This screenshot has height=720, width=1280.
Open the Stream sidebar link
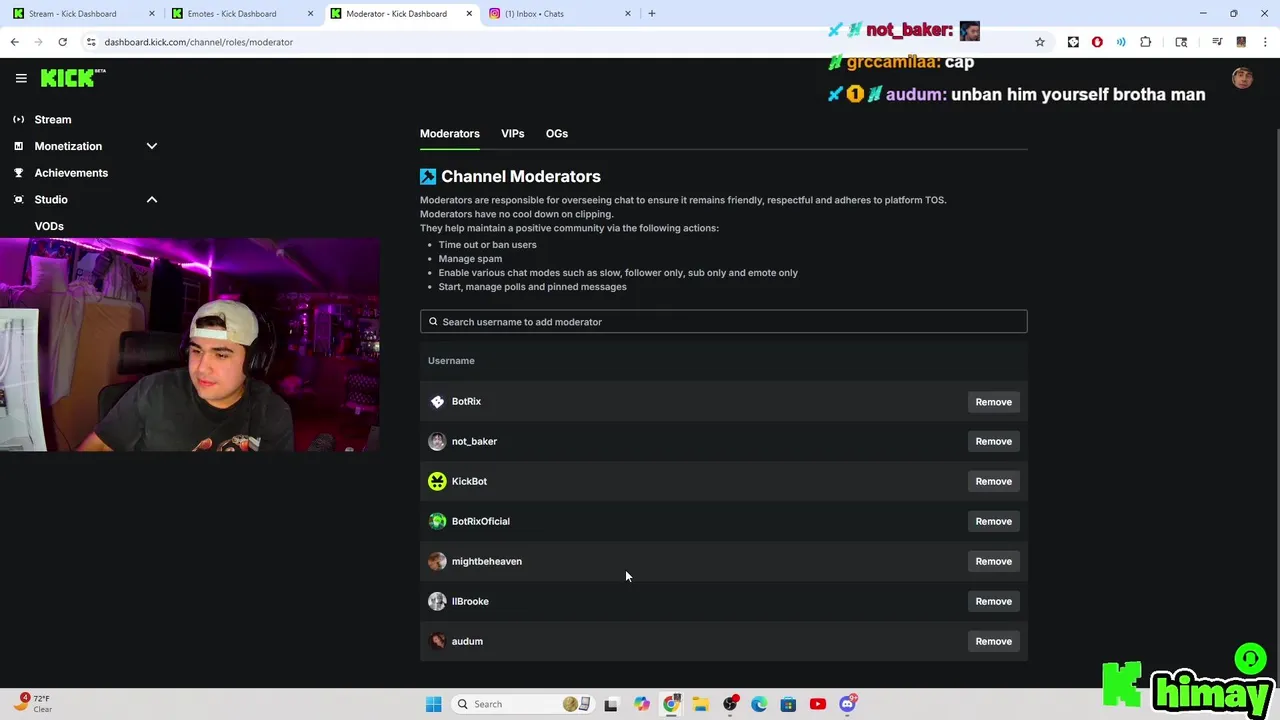coord(53,119)
